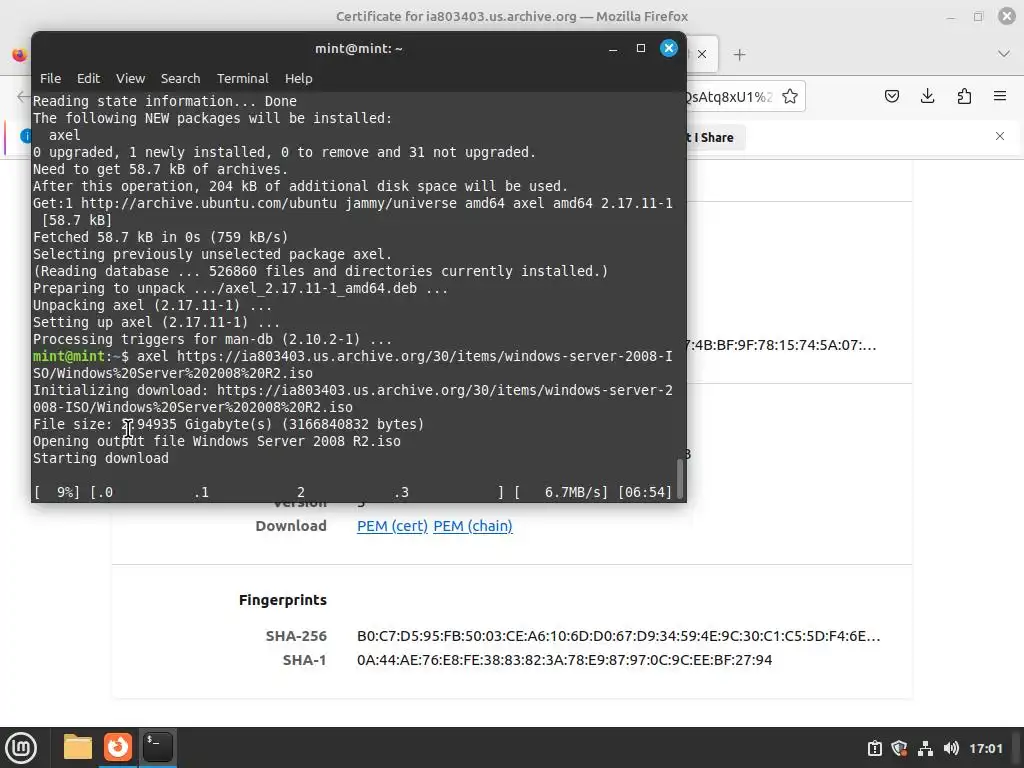
Task: Click the terminal window scrollbar
Action: (680, 478)
